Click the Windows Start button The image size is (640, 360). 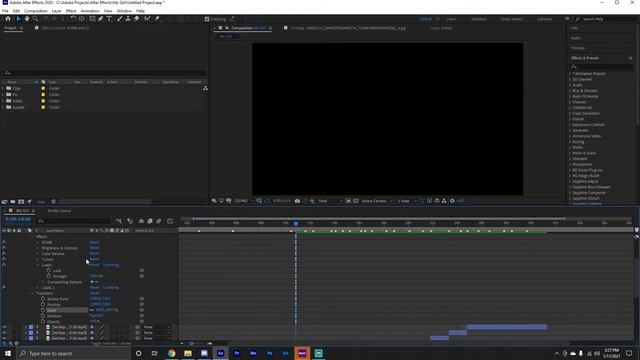pyautogui.click(x=8, y=353)
